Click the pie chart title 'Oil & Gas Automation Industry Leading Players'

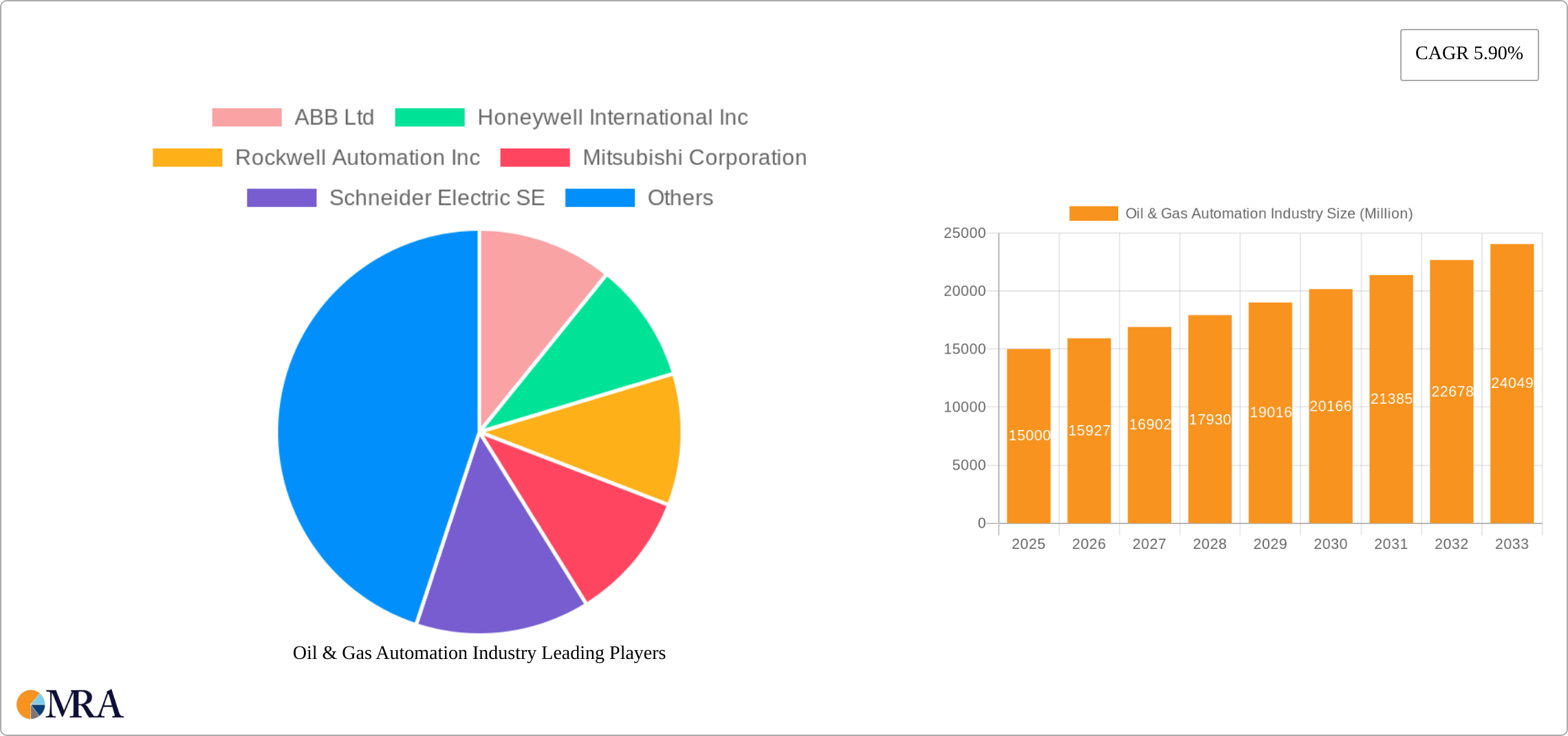(479, 653)
